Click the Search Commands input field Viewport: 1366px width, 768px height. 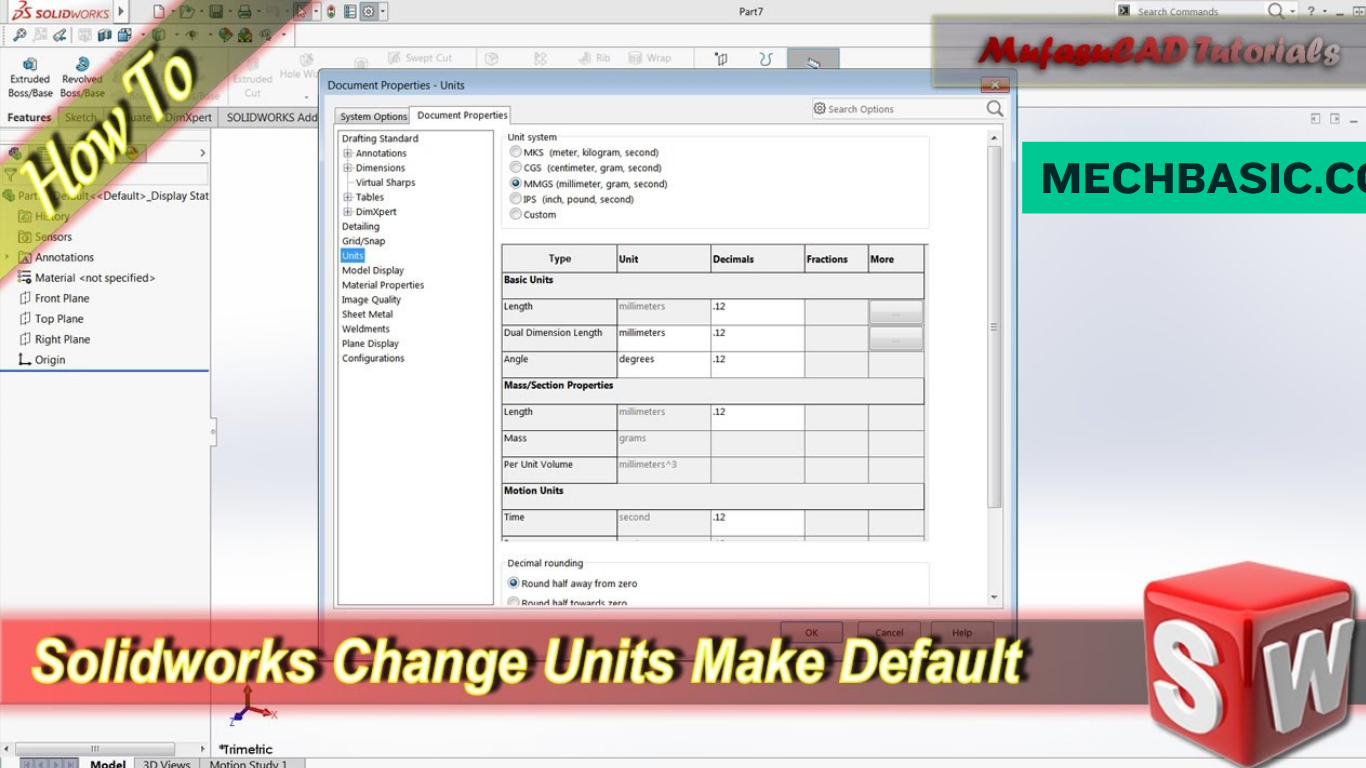tap(1190, 11)
